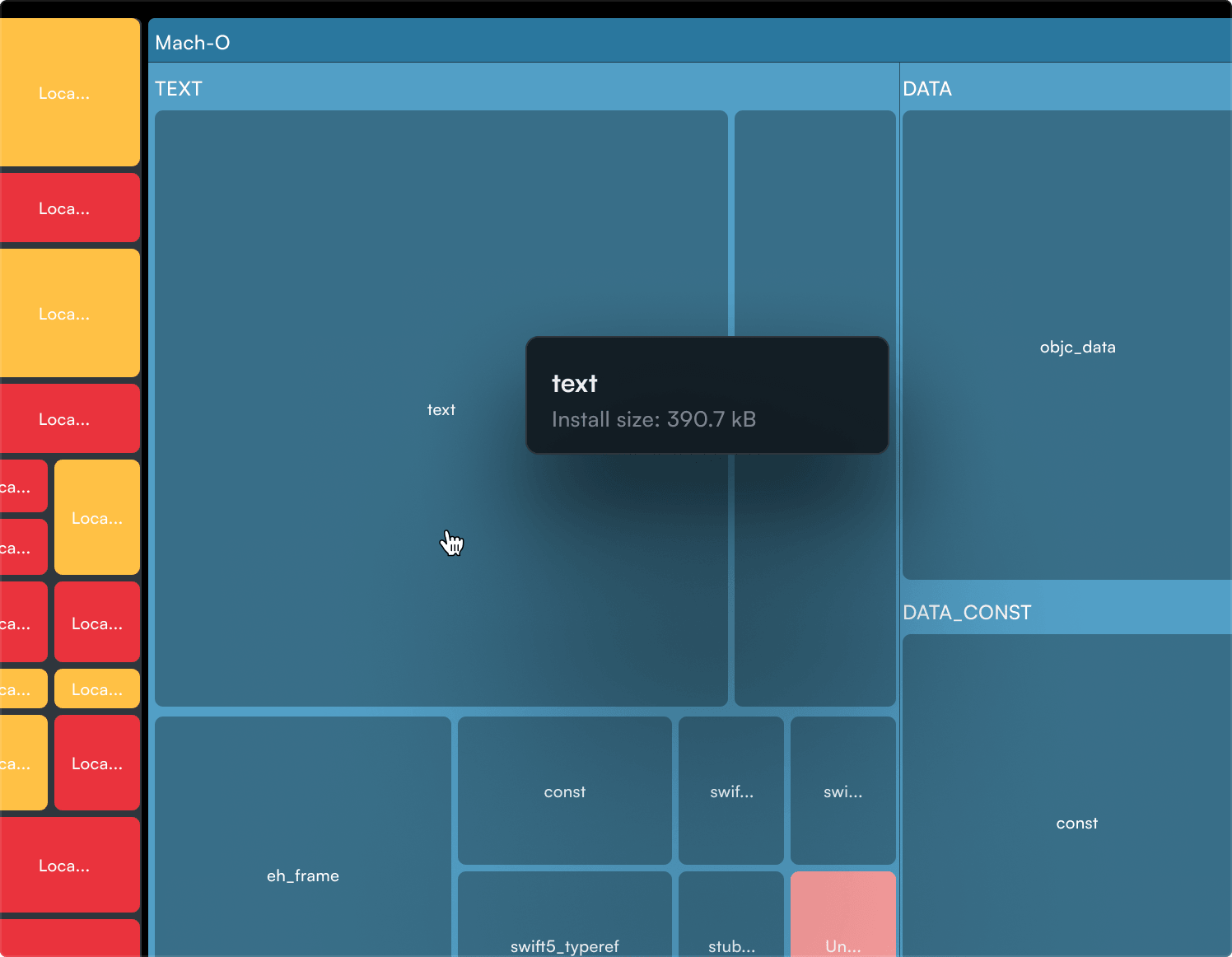Select the eh_frame block
1232x957 pixels.
point(302,875)
